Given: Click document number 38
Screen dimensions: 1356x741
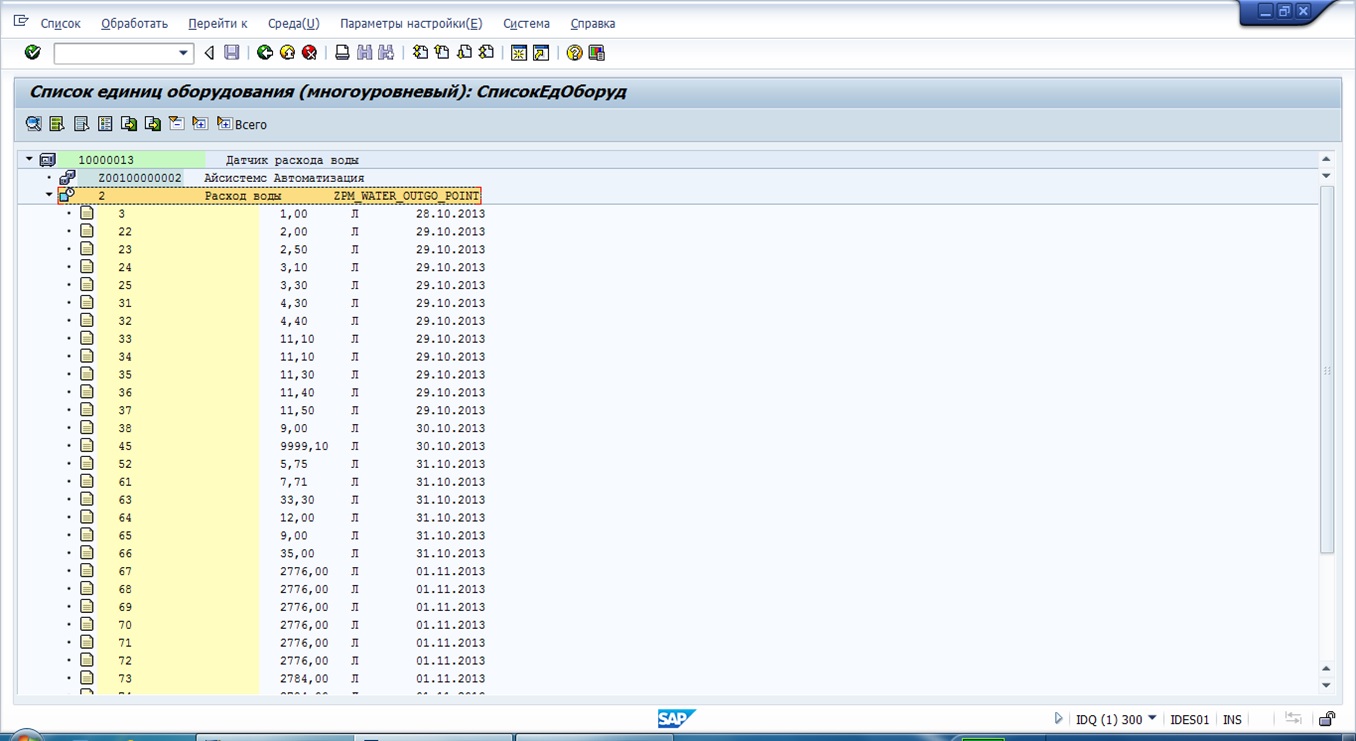Looking at the screenshot, I should pyautogui.click(x=125, y=428).
